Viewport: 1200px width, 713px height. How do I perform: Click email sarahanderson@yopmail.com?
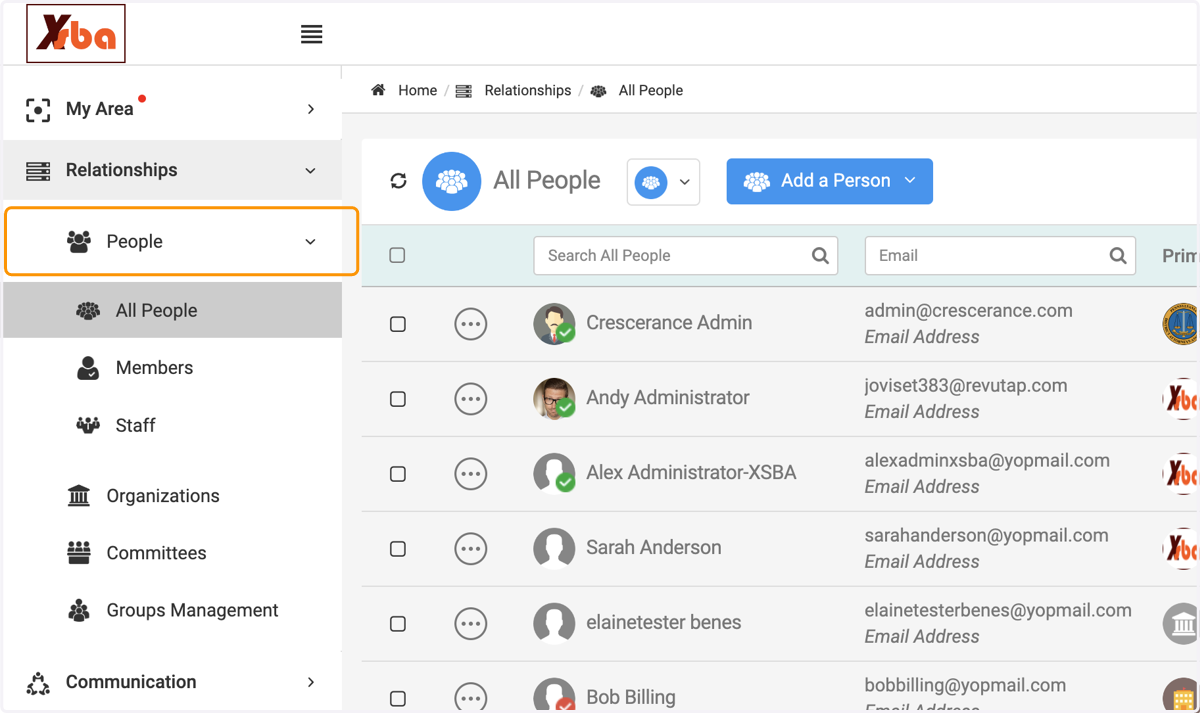986,536
